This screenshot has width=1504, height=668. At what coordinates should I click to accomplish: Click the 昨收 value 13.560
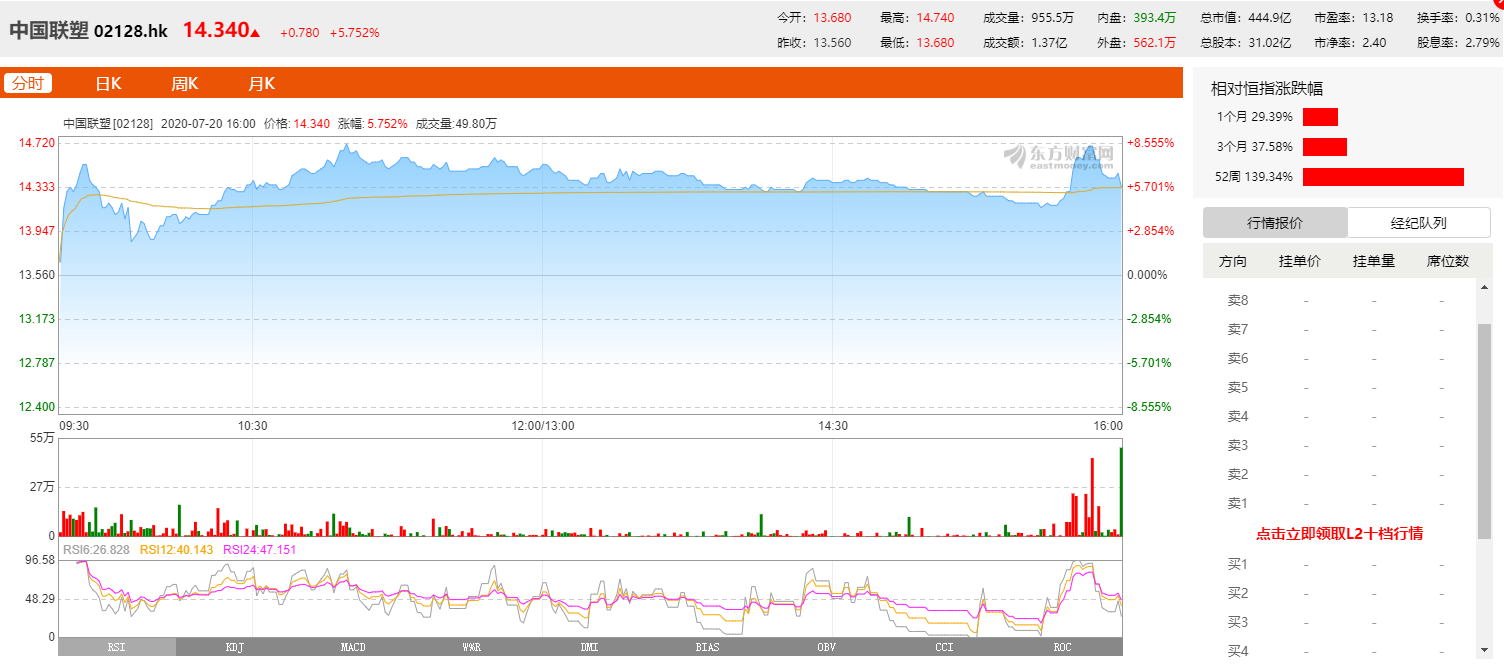tap(832, 43)
